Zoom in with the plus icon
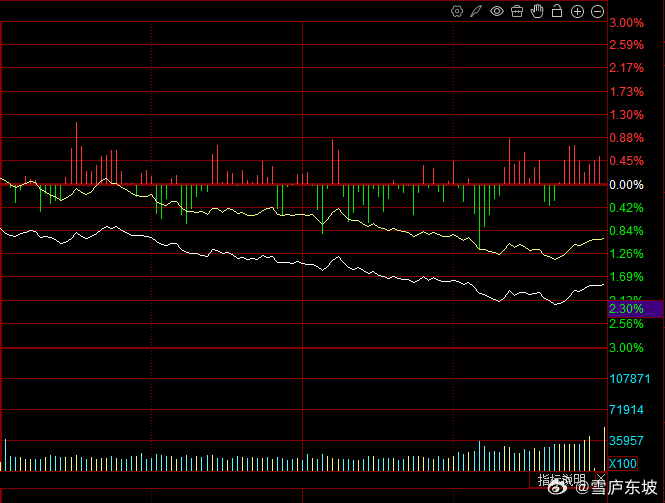The image size is (665, 503). click(x=577, y=11)
